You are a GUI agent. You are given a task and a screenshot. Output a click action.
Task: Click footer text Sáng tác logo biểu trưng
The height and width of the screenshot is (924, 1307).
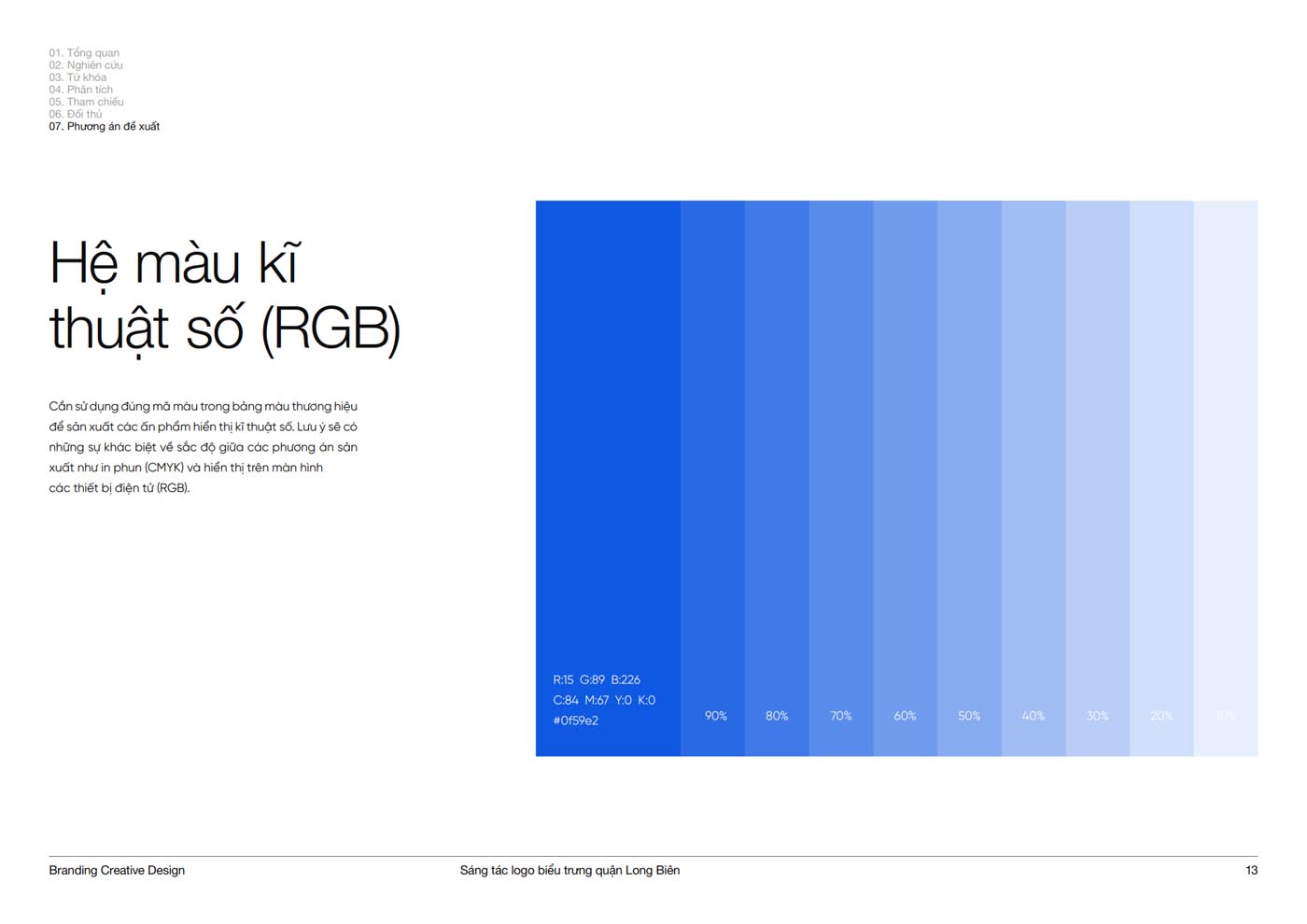(569, 870)
